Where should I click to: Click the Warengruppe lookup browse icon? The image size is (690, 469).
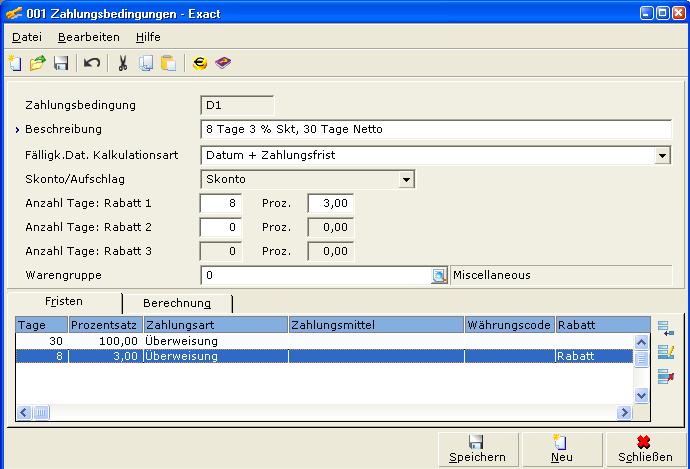click(439, 276)
